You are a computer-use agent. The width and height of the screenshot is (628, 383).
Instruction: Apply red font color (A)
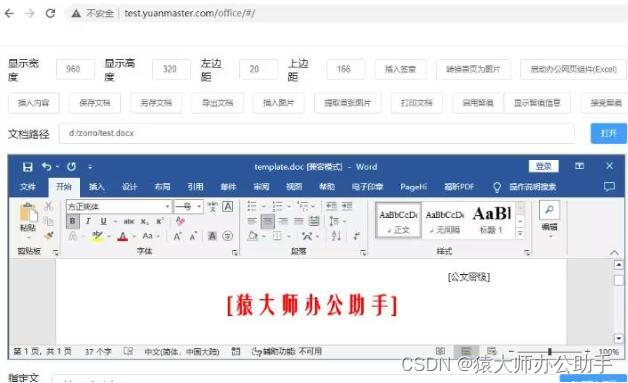[x=123, y=236]
